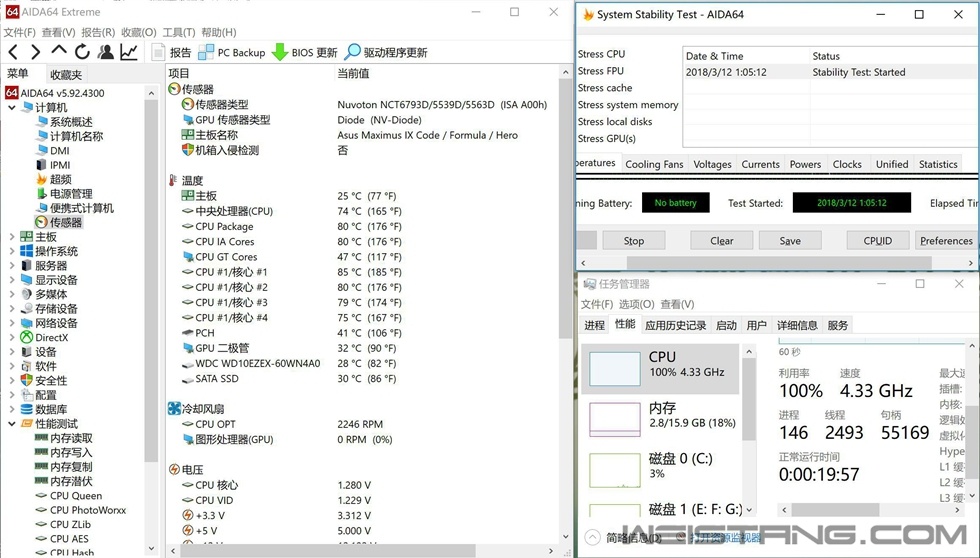Click the graph chart icon in AIDA64 toolbar
980x558 pixels.
pyautogui.click(x=129, y=52)
